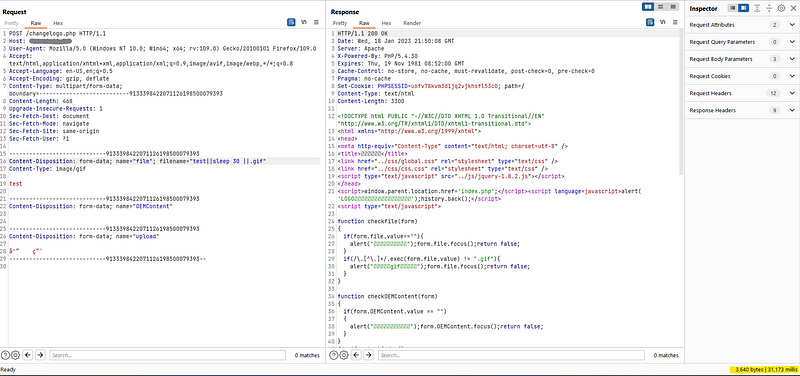800x376 pixels.
Task: Go to next search match in Response
Action: tap(369, 355)
